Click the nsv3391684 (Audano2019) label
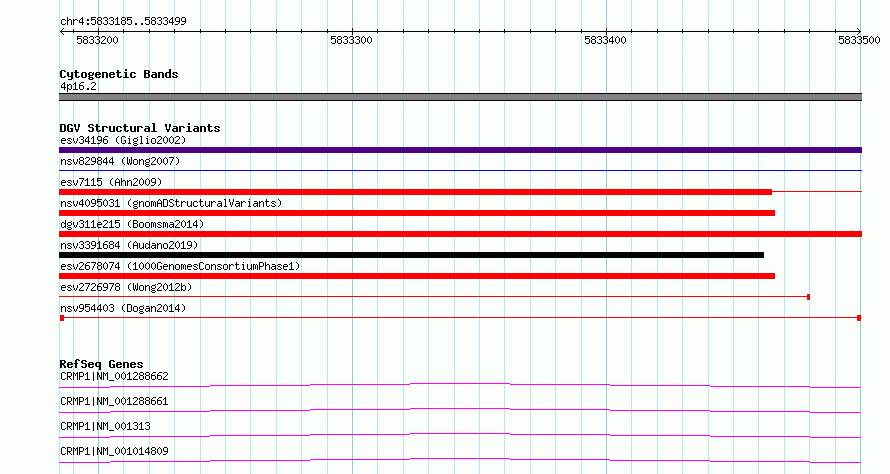Viewport: 890px width, 474px height. (x=129, y=245)
